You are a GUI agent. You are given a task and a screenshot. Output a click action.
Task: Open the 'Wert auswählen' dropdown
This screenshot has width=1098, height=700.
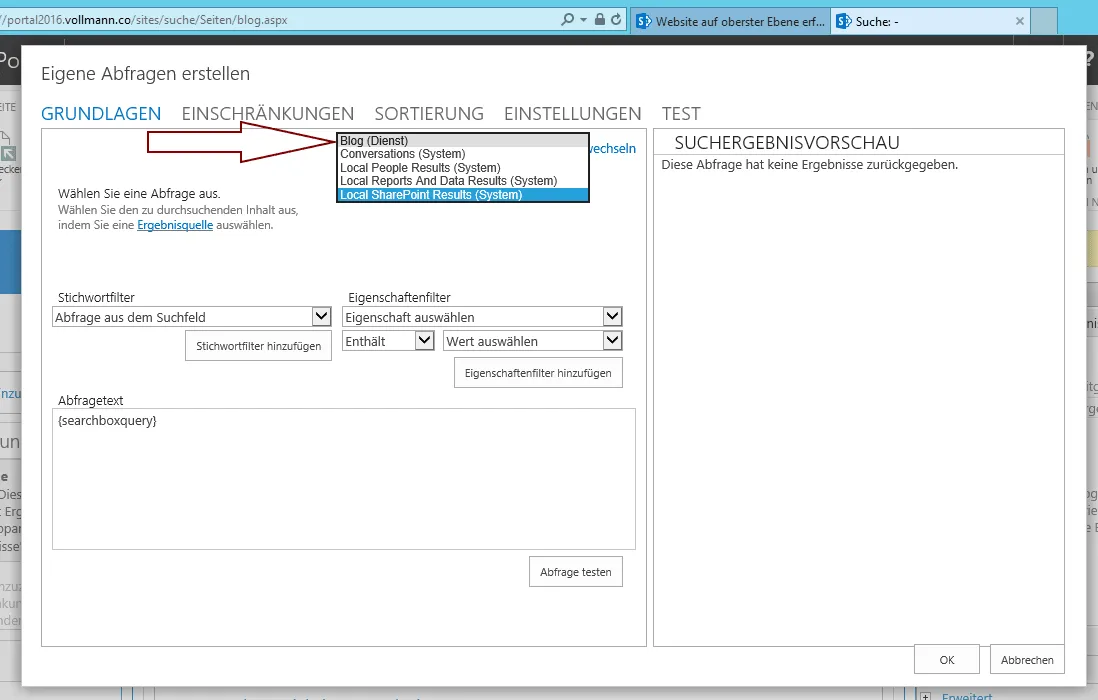pyautogui.click(x=533, y=341)
